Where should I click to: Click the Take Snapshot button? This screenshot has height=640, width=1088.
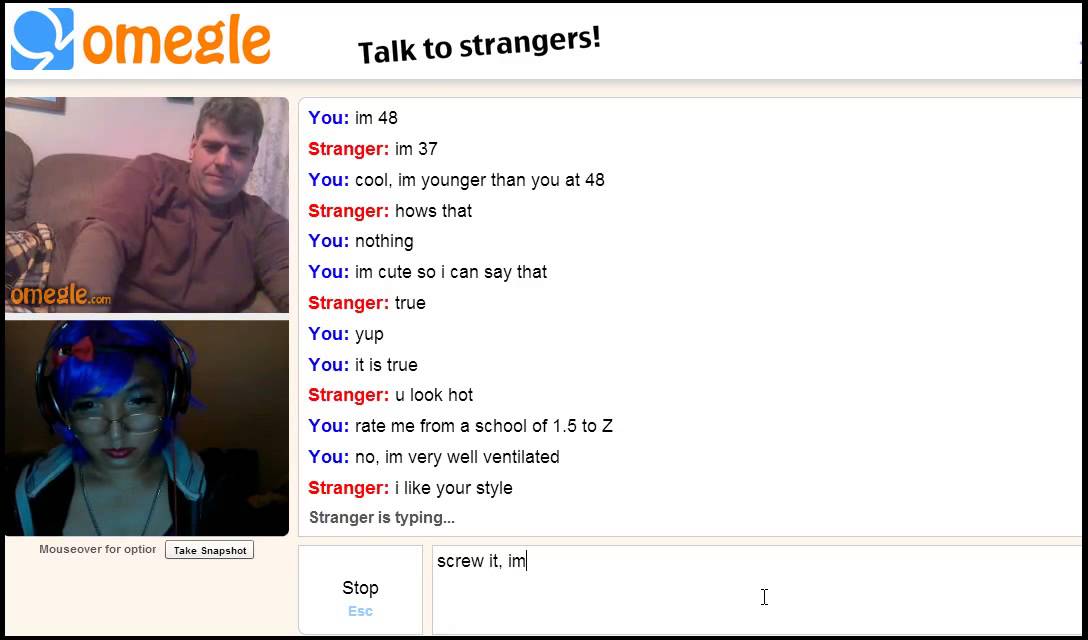tap(210, 550)
